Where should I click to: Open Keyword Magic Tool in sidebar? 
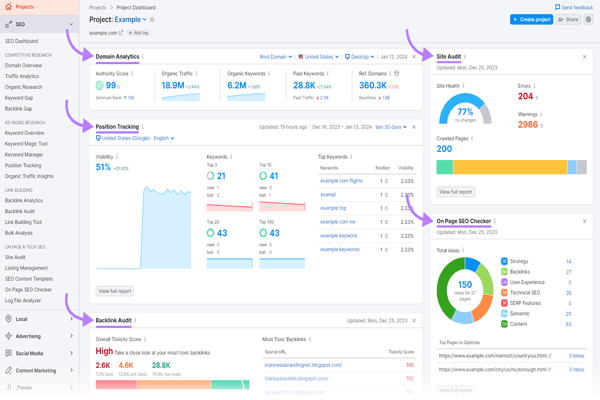coord(30,144)
